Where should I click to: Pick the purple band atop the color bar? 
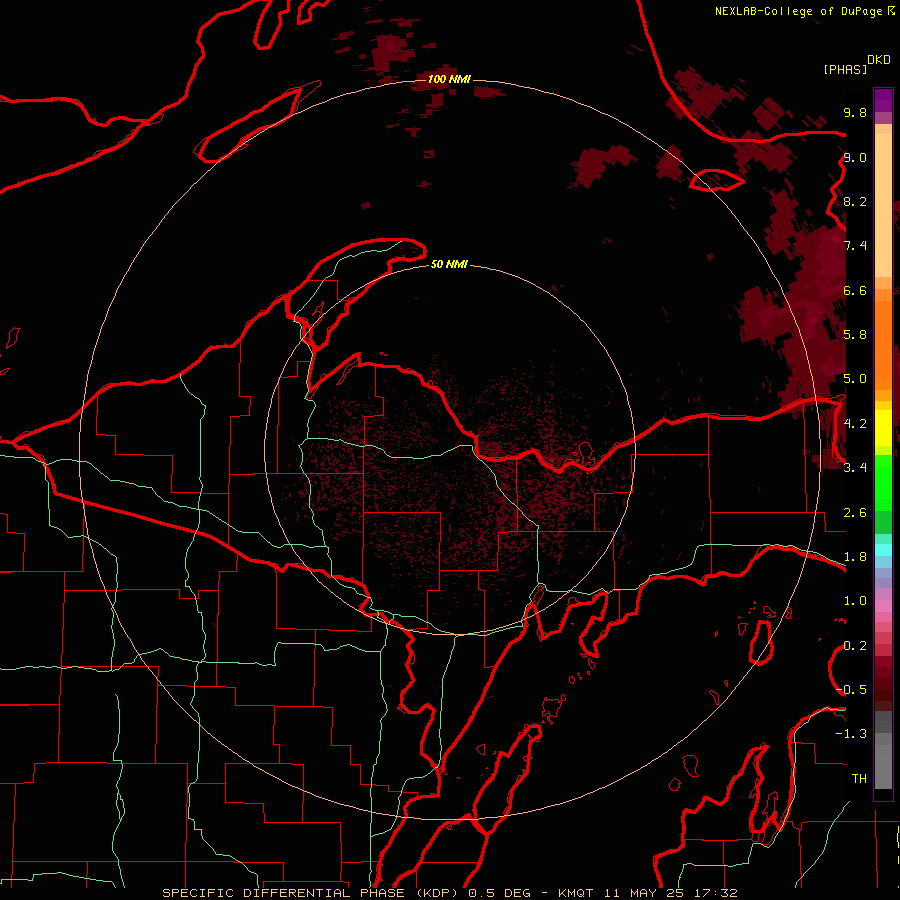coord(883,100)
